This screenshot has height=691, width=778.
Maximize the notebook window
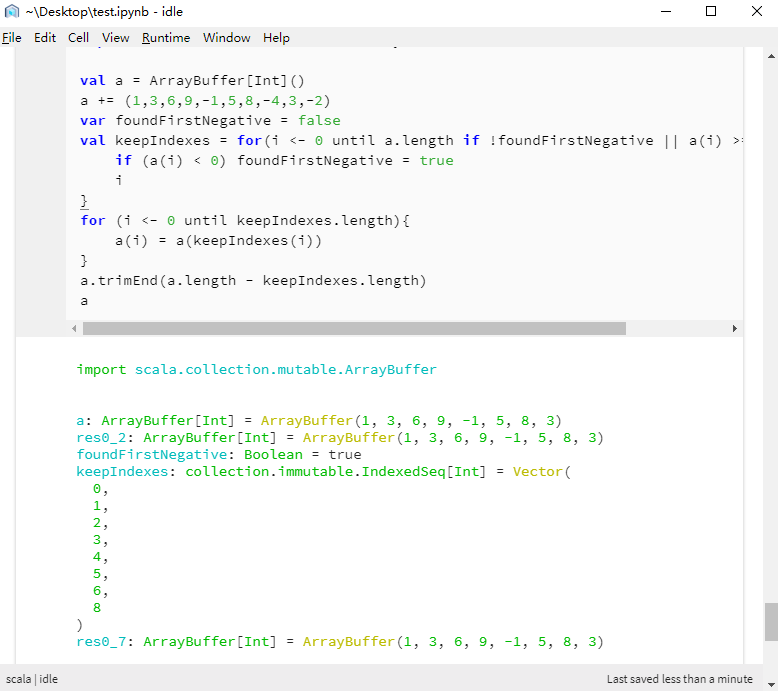[x=711, y=12]
